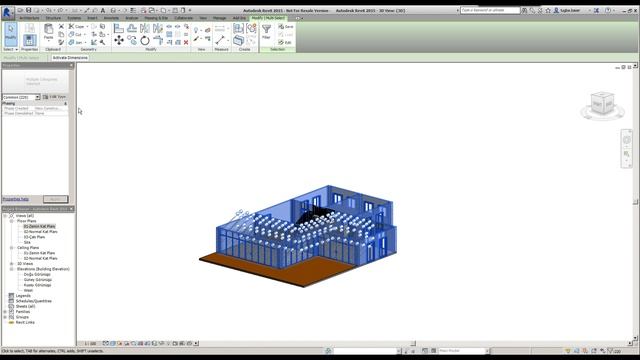
Task: Open the Insert ribbon tab
Action: 92,18
